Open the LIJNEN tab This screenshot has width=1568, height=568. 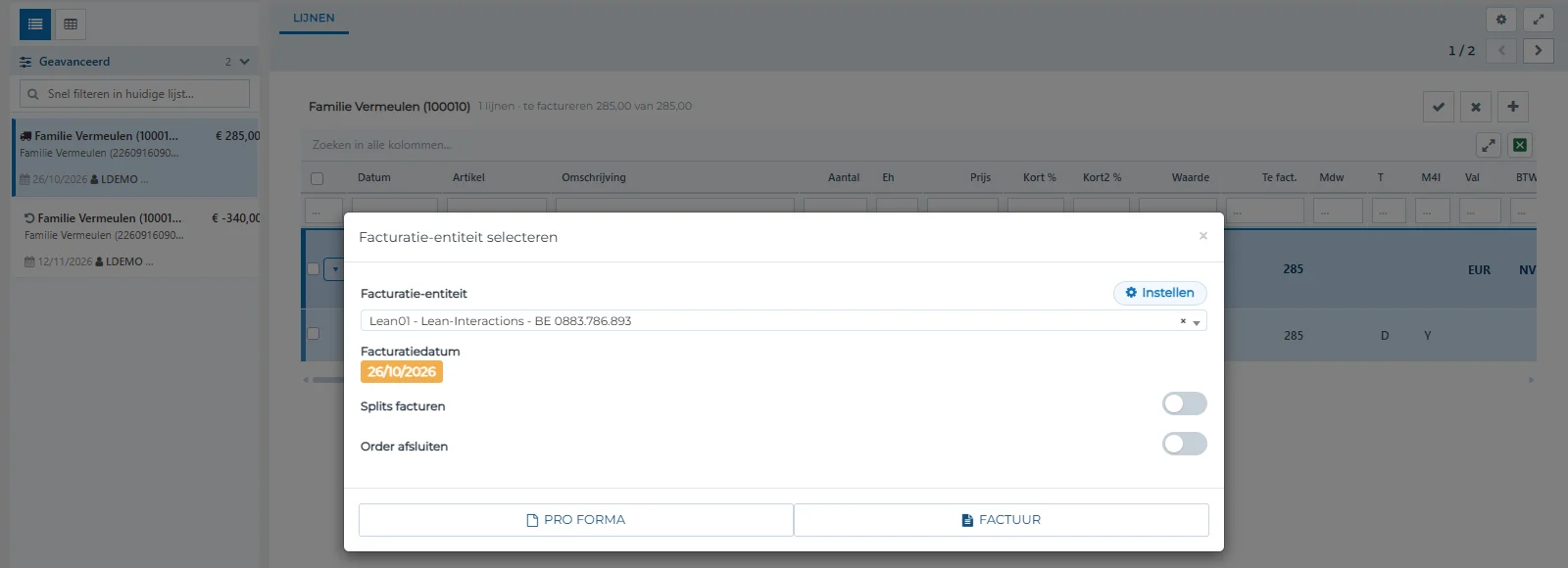(314, 18)
